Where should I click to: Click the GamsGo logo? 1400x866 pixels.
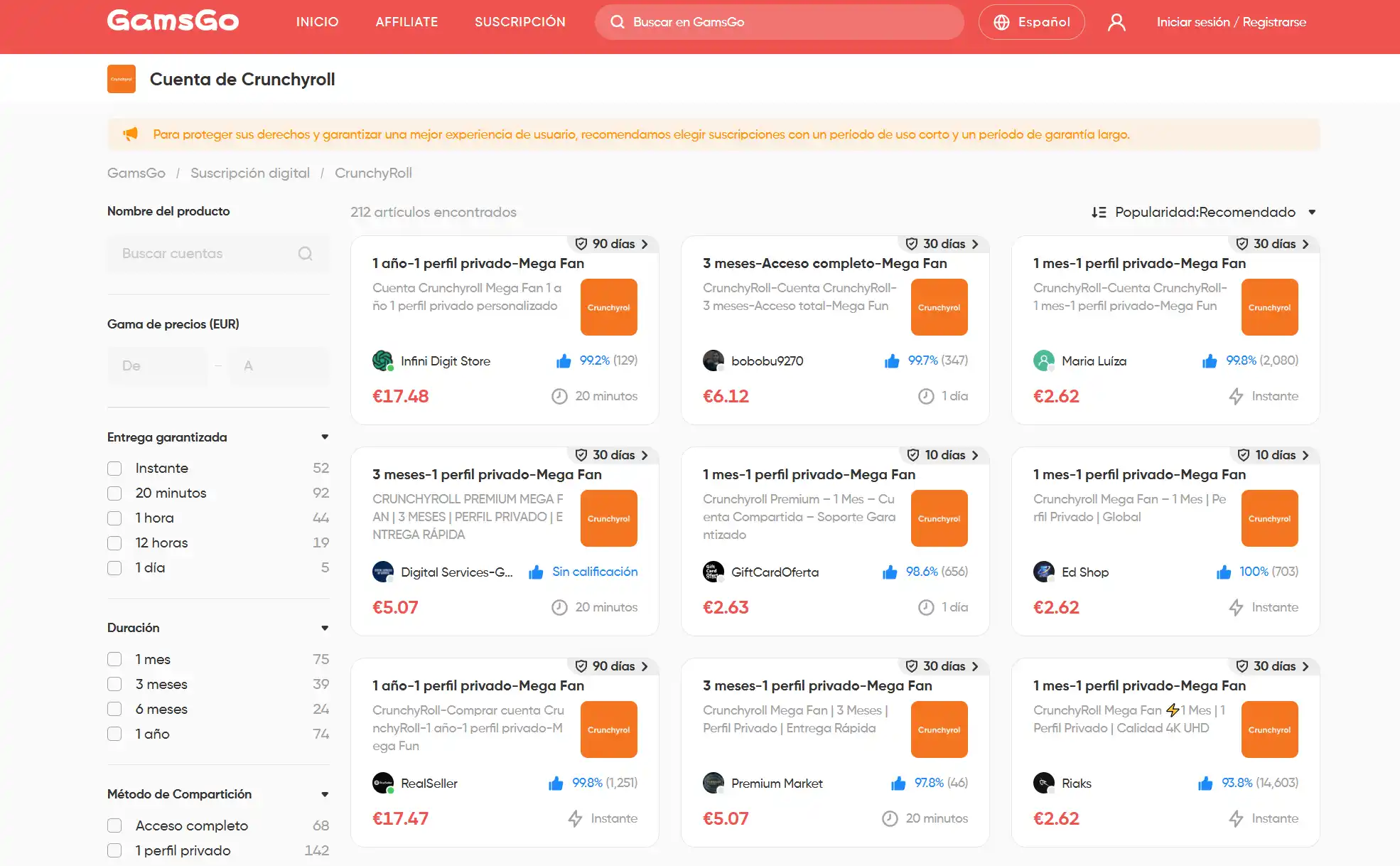[173, 21]
